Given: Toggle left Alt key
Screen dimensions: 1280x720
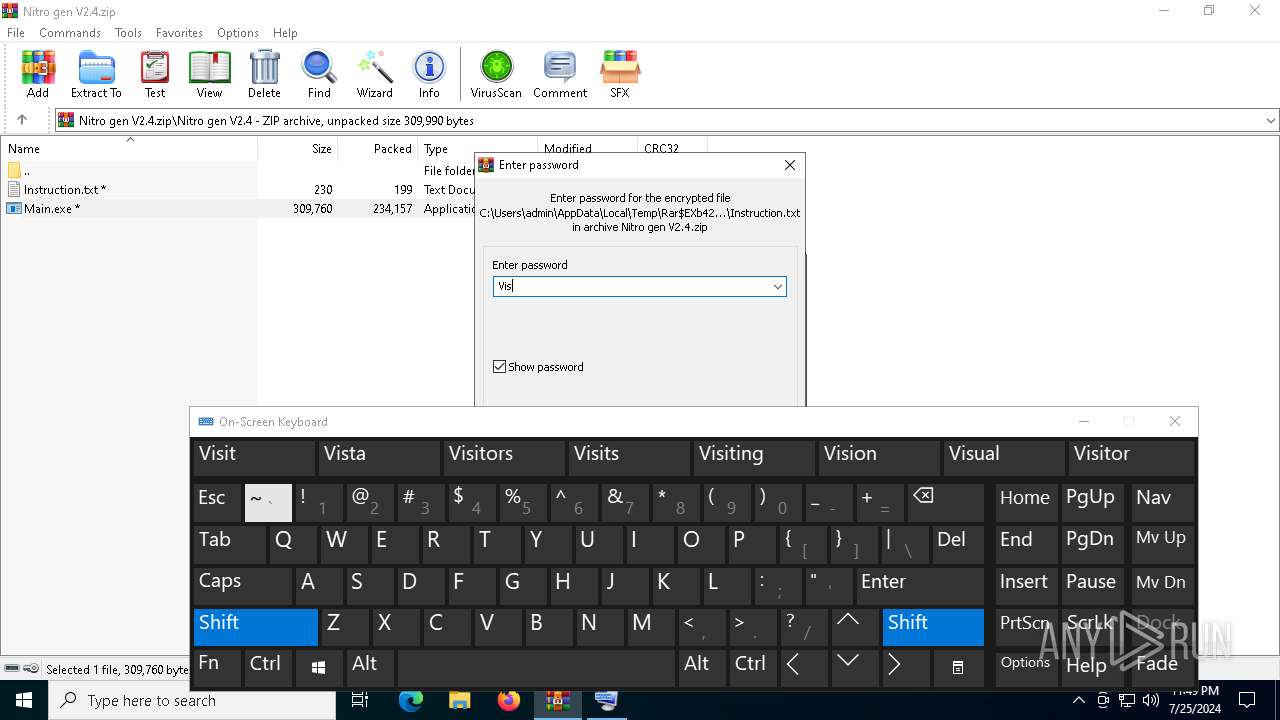Looking at the screenshot, I should click(369, 667).
